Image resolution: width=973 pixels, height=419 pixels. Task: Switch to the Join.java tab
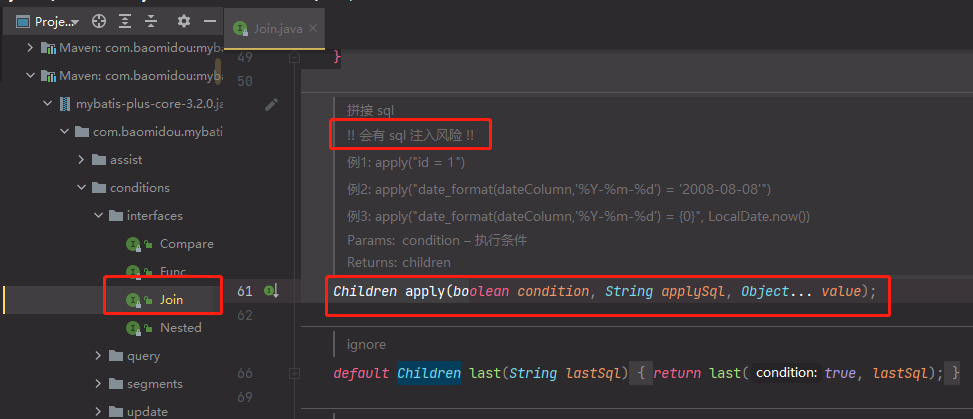pos(277,29)
